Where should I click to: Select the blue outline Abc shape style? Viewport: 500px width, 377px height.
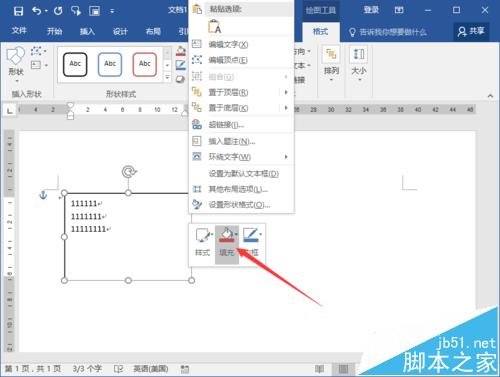(110, 64)
